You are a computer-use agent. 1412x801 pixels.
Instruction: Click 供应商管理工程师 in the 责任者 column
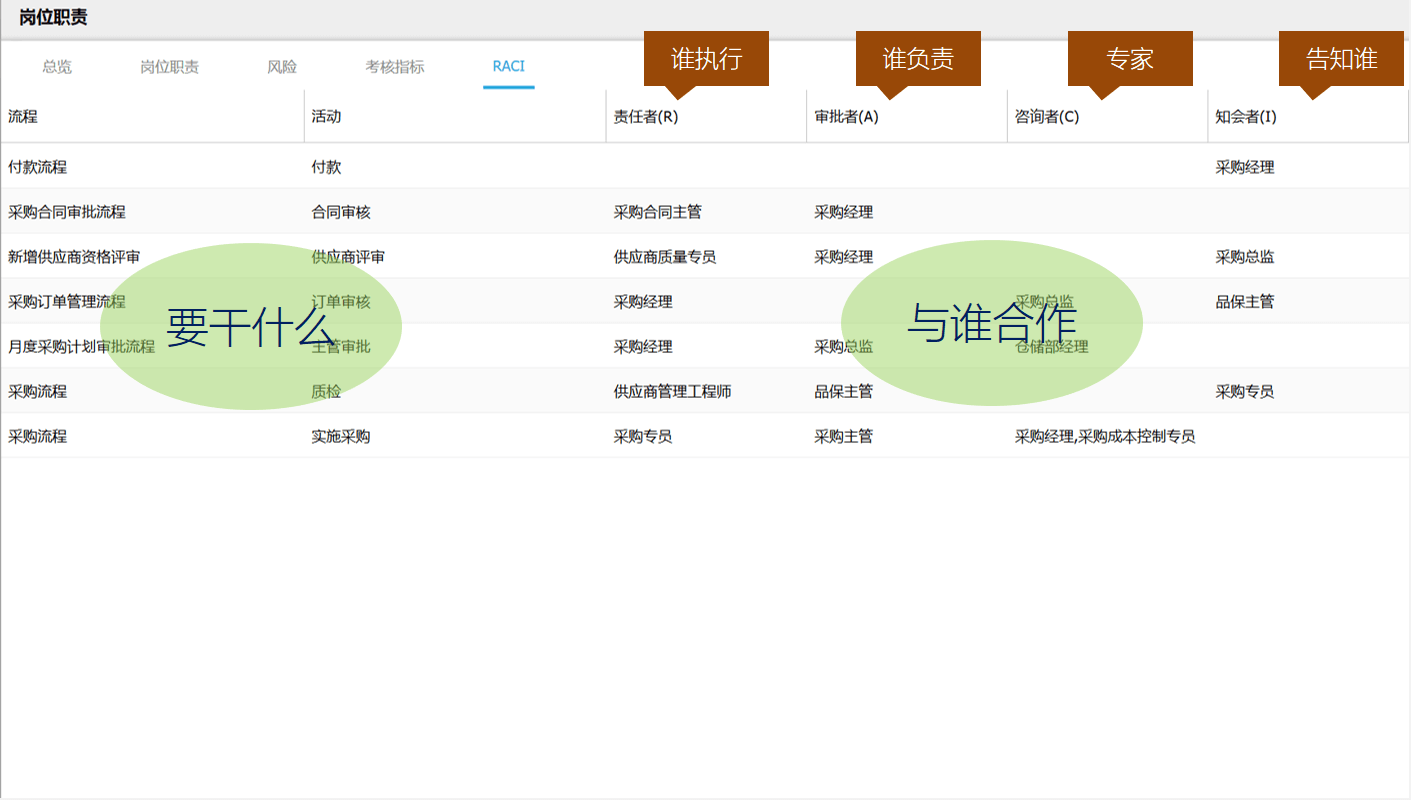tap(672, 392)
